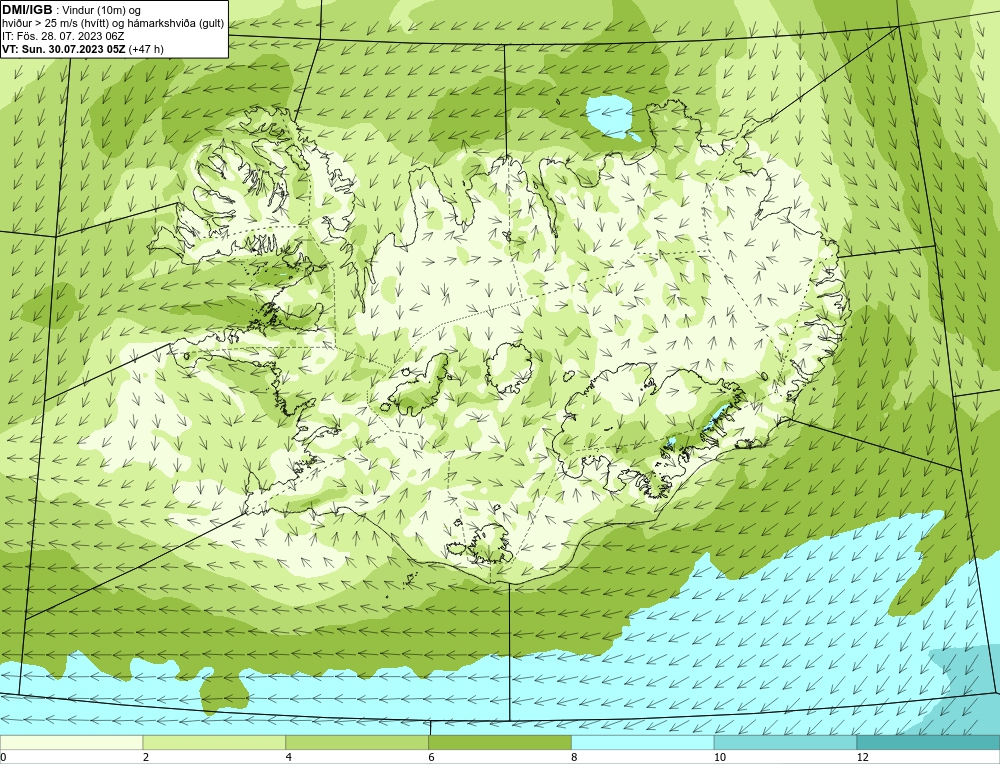Click the 6–8 m/s dark green legend swatch
The image size is (1000, 764).
click(500, 743)
